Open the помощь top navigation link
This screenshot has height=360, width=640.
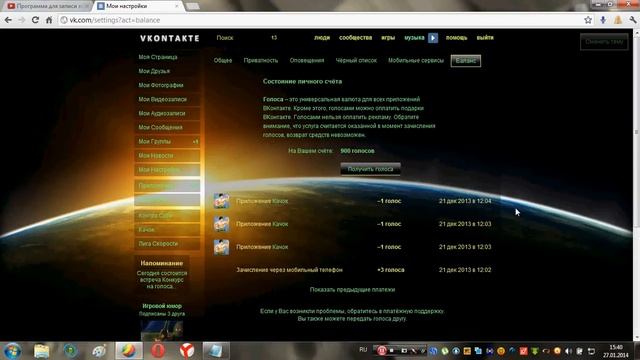456,38
